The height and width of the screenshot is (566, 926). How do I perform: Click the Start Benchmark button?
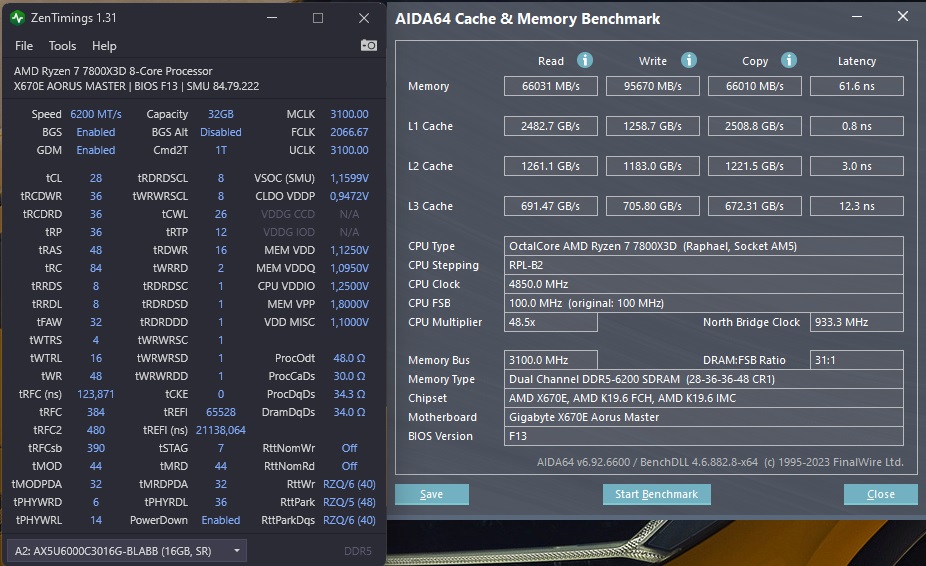point(656,494)
